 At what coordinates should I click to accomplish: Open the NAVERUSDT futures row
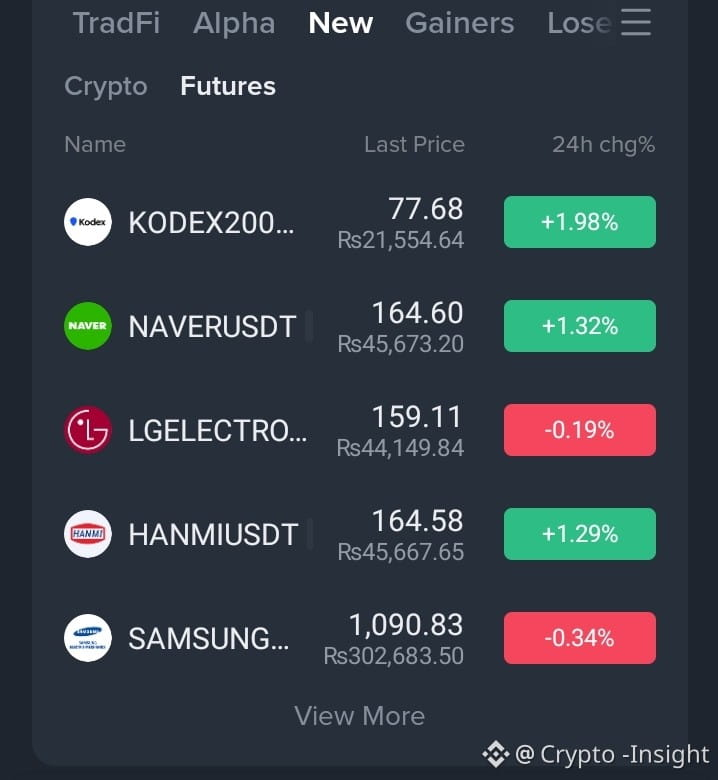click(359, 326)
